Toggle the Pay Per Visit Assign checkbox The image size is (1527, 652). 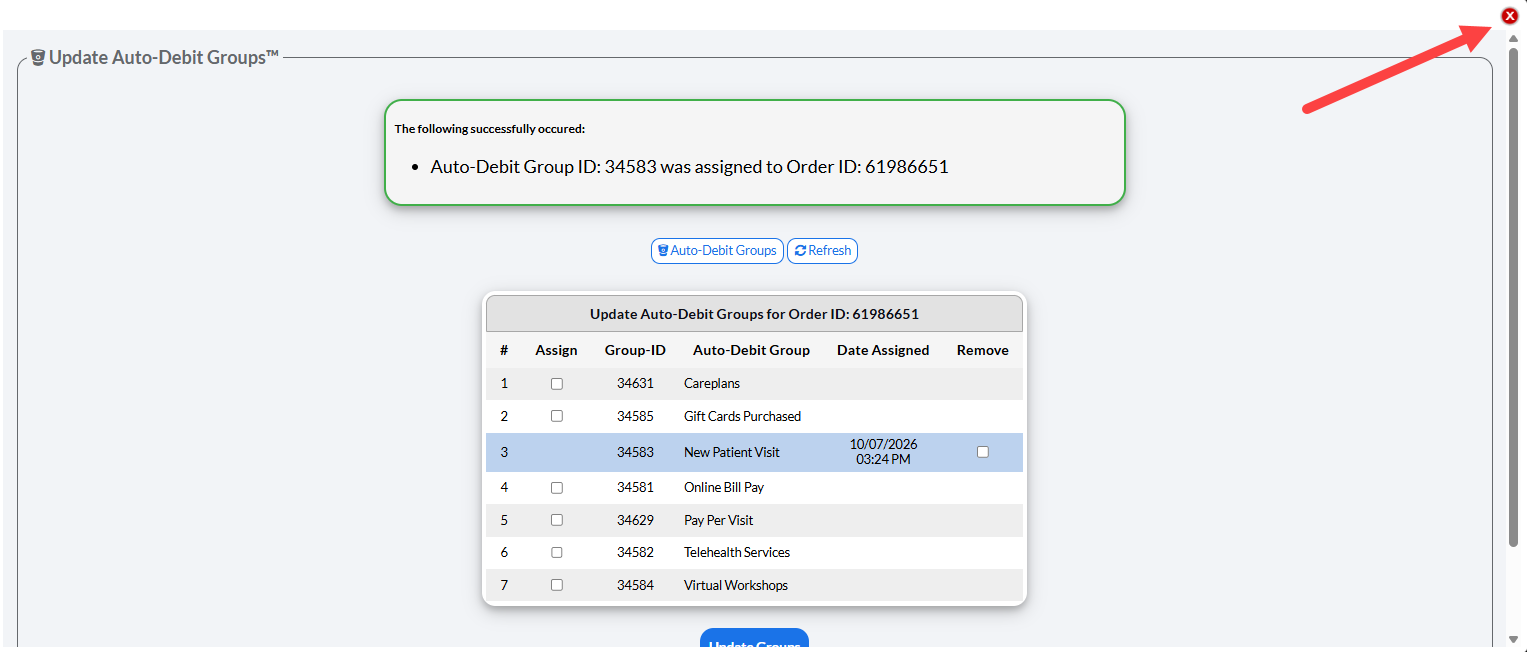pyautogui.click(x=557, y=520)
